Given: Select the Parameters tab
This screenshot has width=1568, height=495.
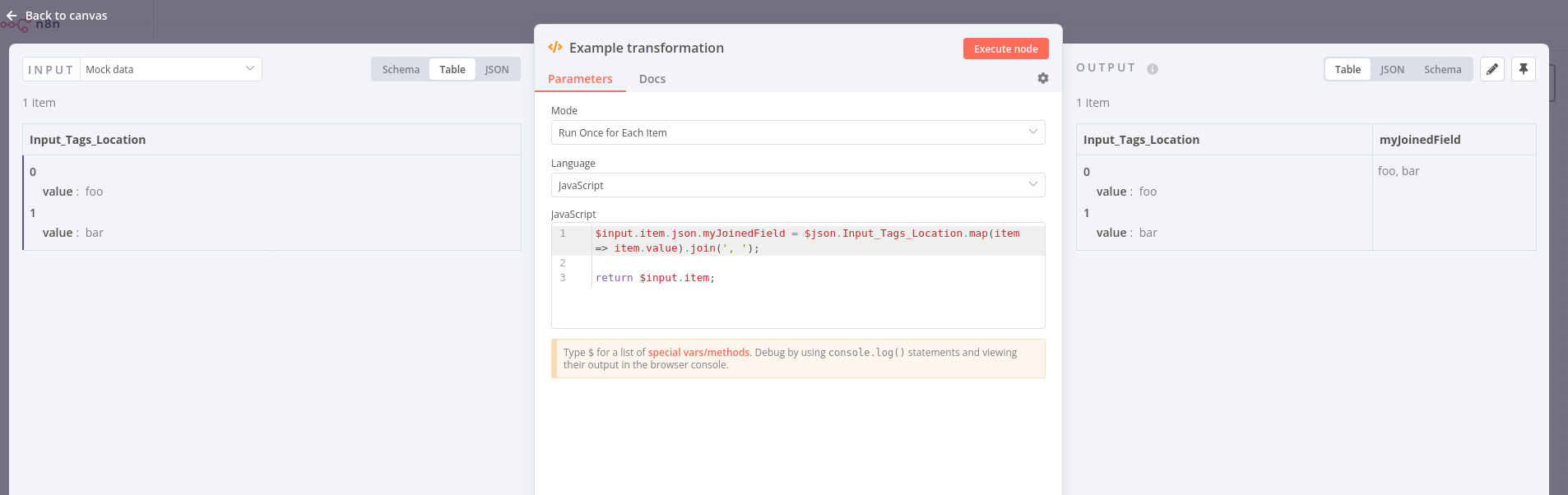Looking at the screenshot, I should click(580, 79).
